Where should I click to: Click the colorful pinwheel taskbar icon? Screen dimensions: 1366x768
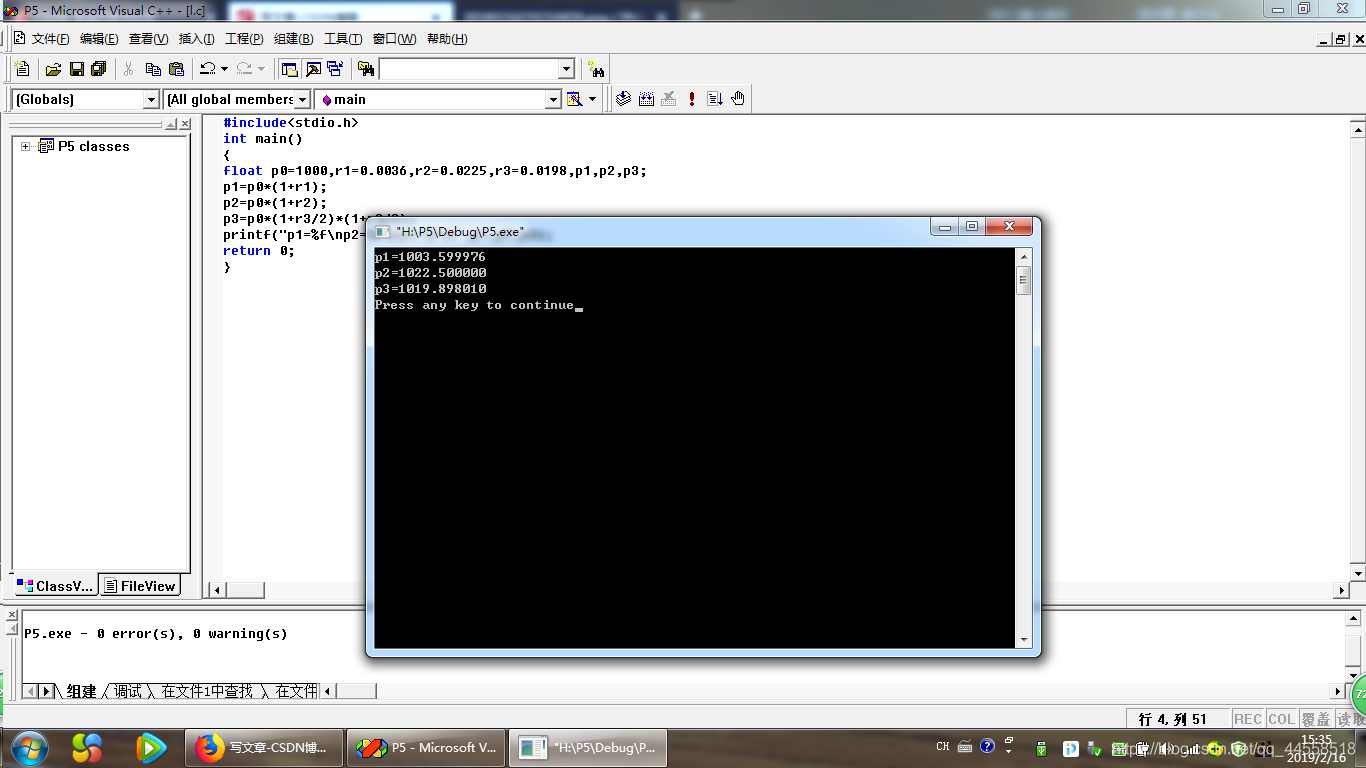point(88,747)
